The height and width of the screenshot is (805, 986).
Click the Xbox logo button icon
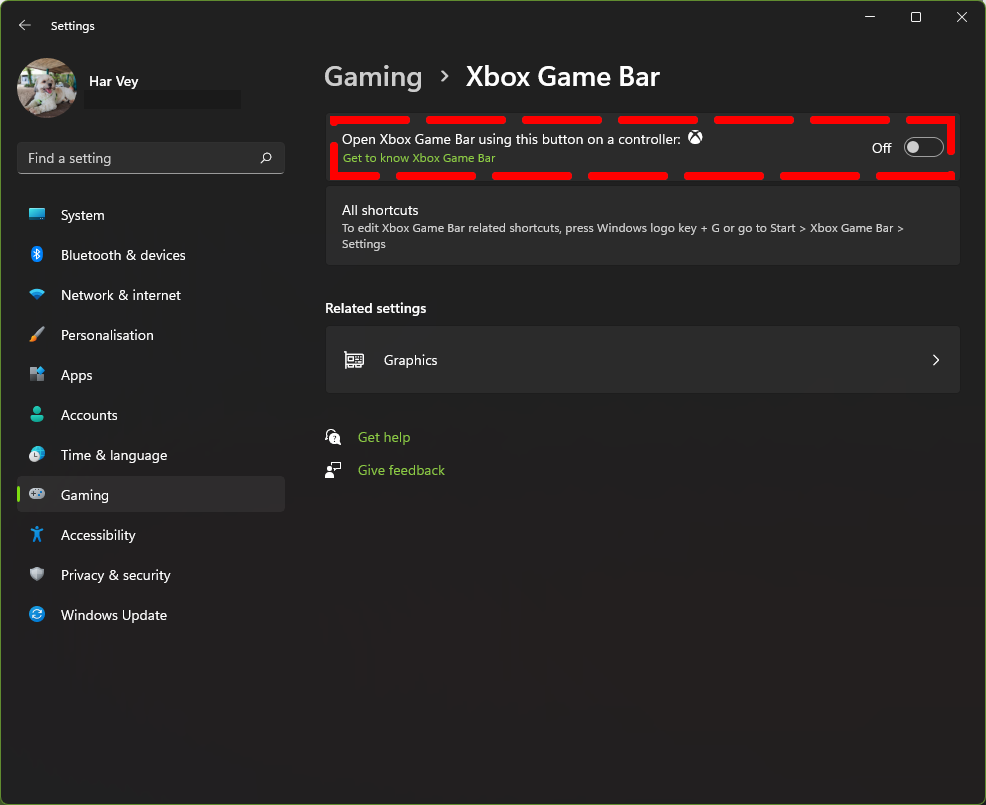pos(695,138)
